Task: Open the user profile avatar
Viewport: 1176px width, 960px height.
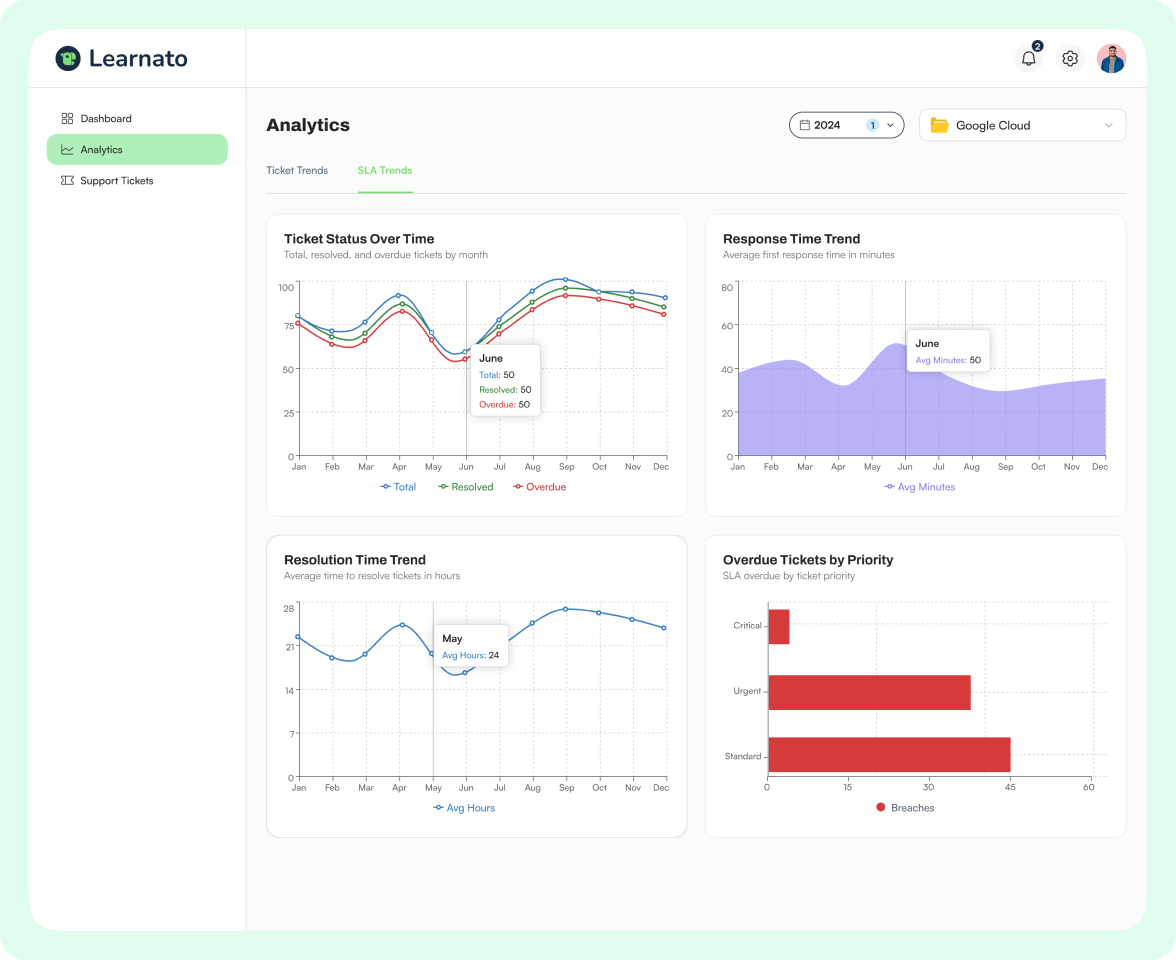Action: (1112, 58)
